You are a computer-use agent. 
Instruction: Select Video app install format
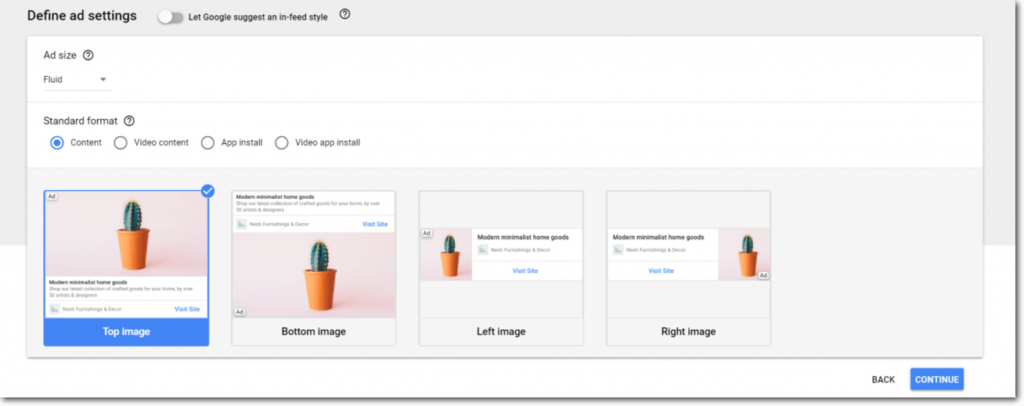(x=282, y=143)
